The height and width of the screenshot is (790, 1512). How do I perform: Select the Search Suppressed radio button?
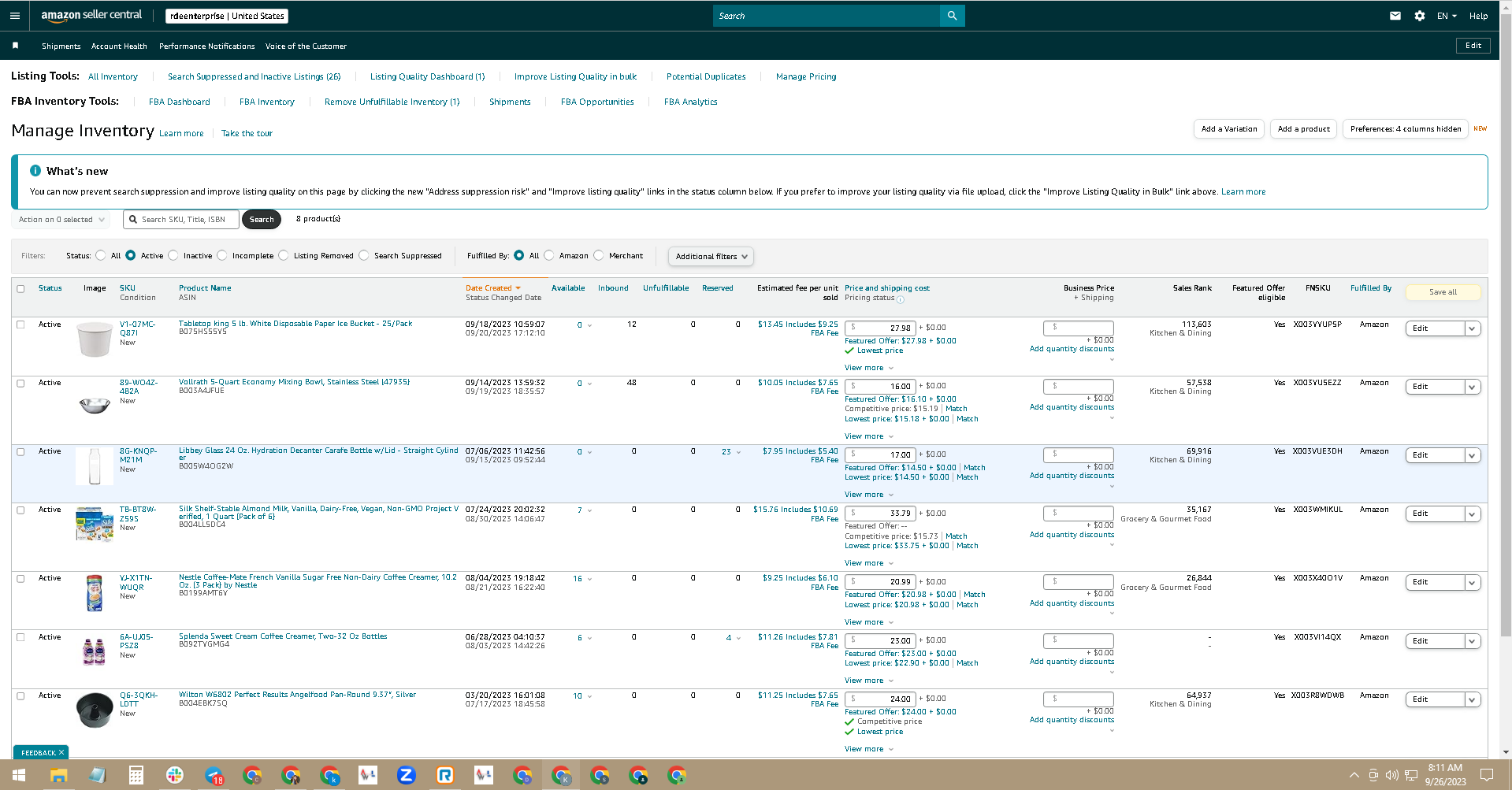364,255
